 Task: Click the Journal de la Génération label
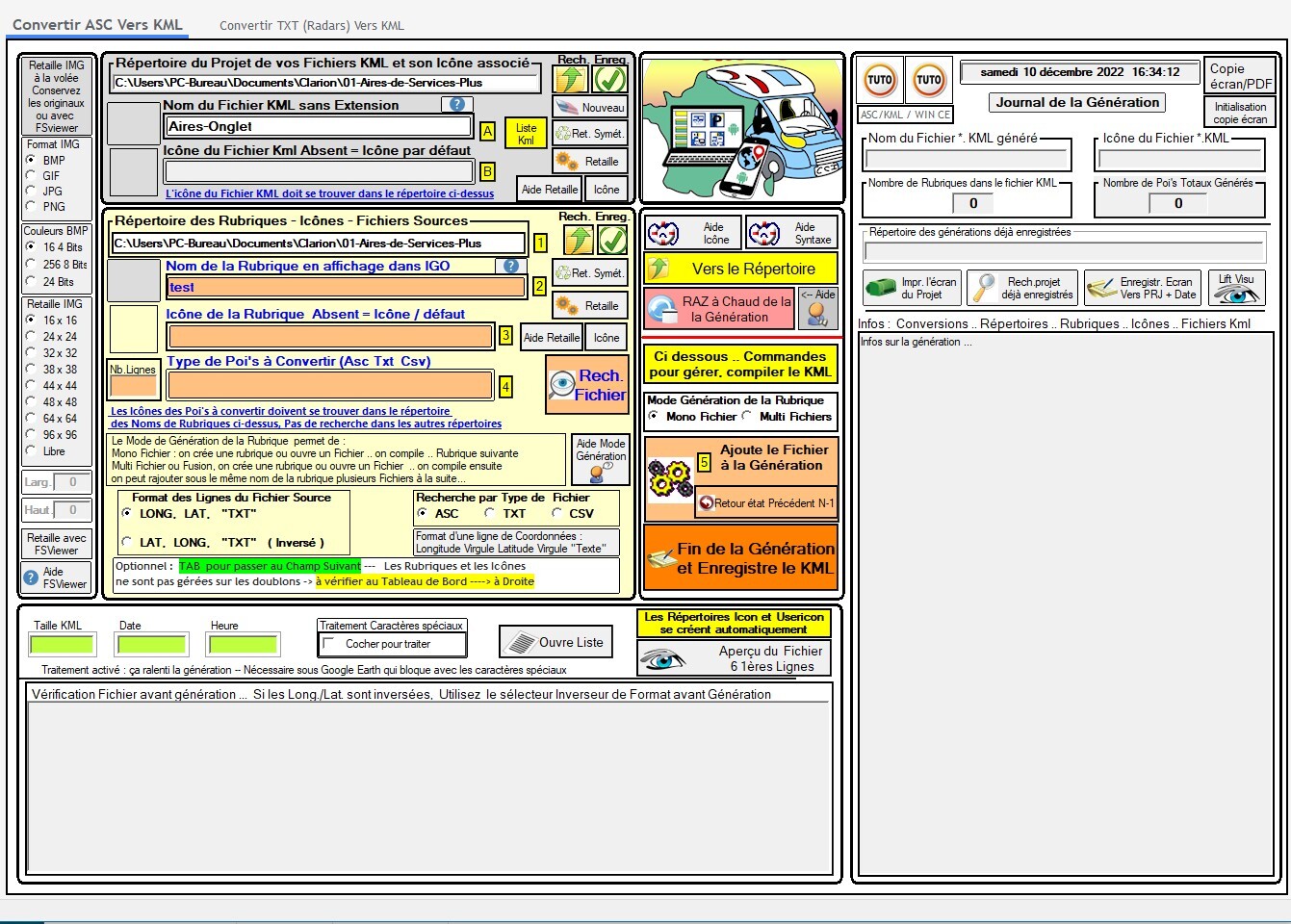tap(1077, 102)
